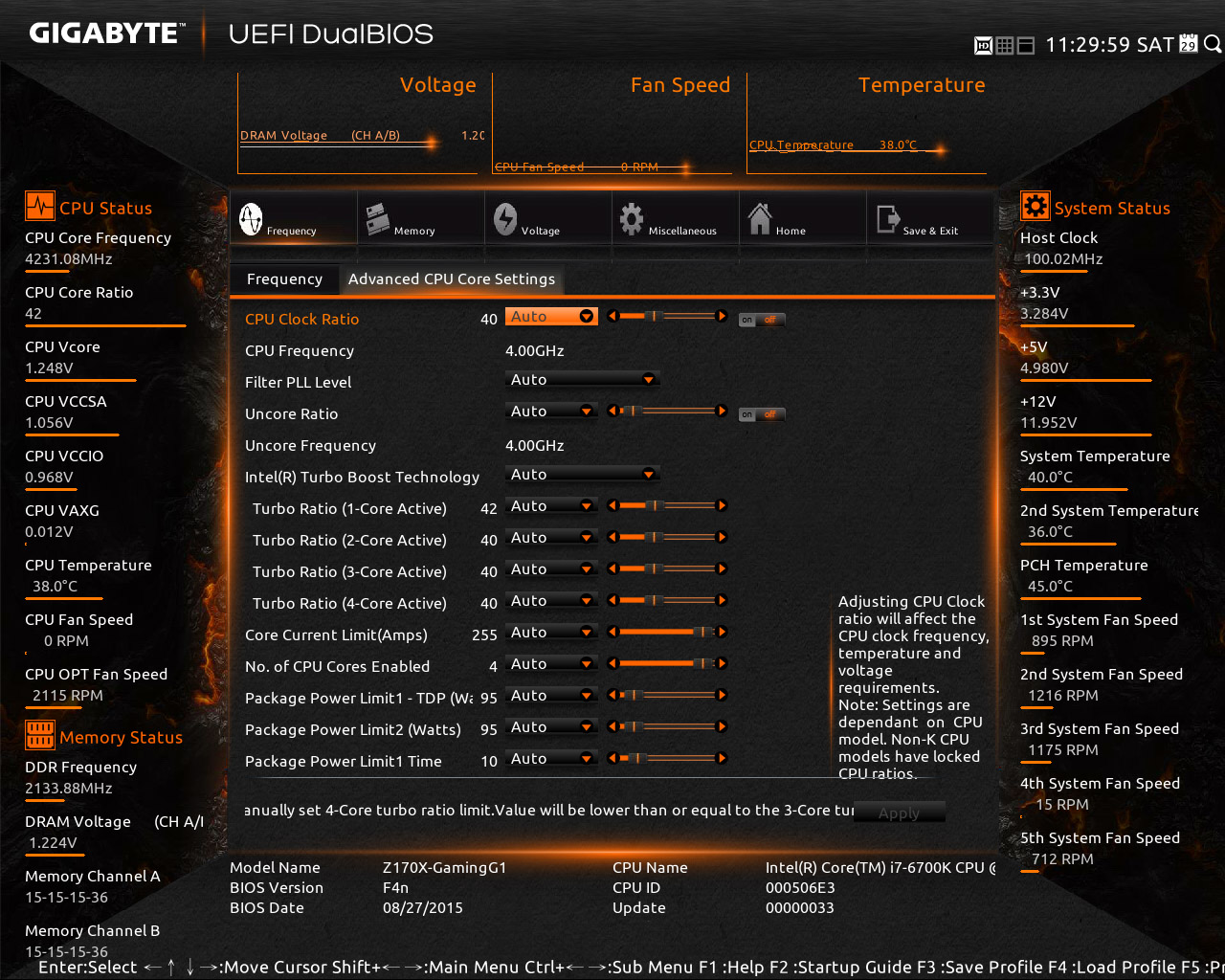Open the Filter PLL Level dropdown
Image resolution: width=1225 pixels, height=980 pixels.
(x=582, y=380)
